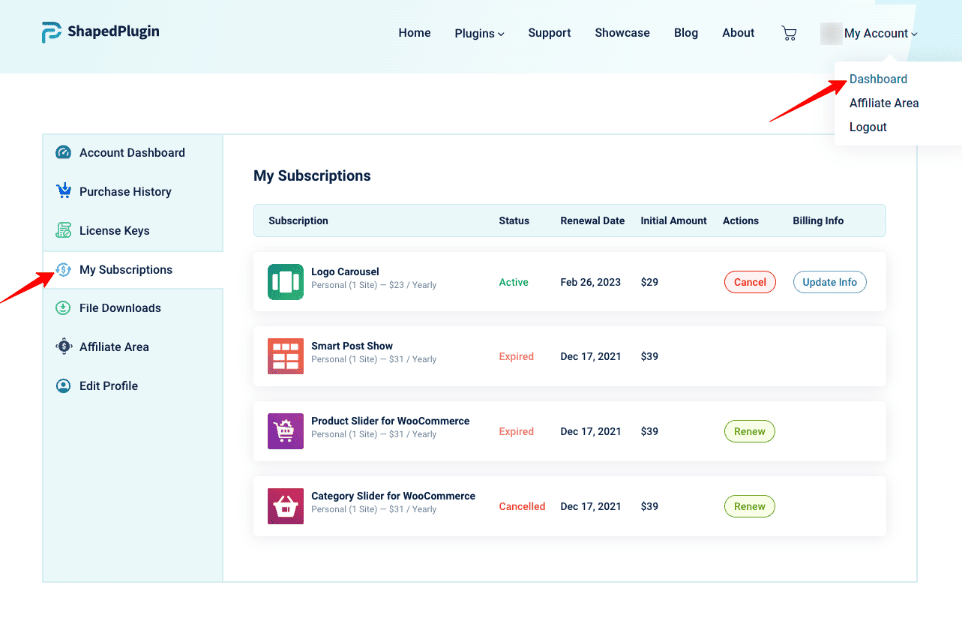Choose Logout from account menu
This screenshot has width=962, height=621.
tap(867, 127)
